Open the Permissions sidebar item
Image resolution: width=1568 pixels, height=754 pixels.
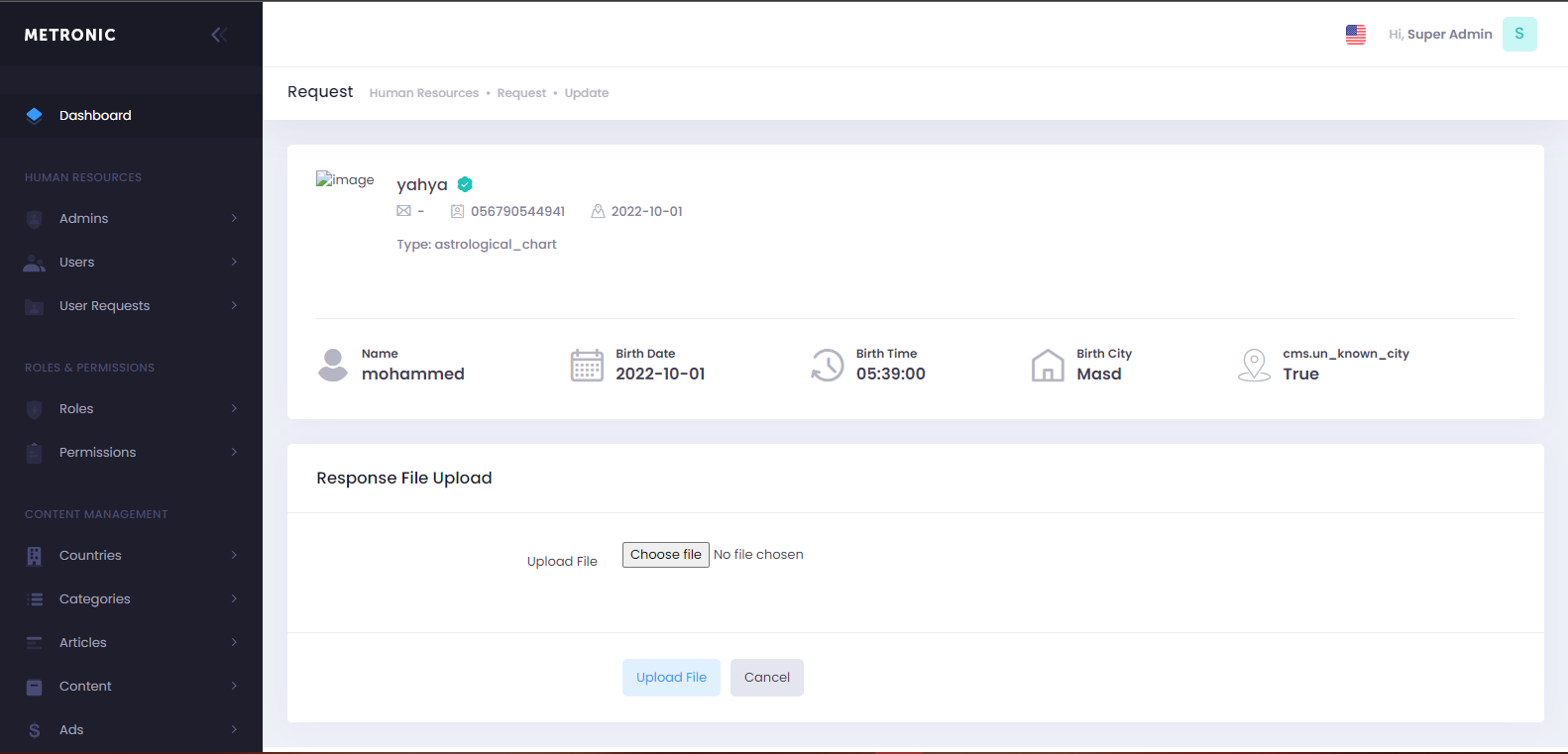coord(97,453)
